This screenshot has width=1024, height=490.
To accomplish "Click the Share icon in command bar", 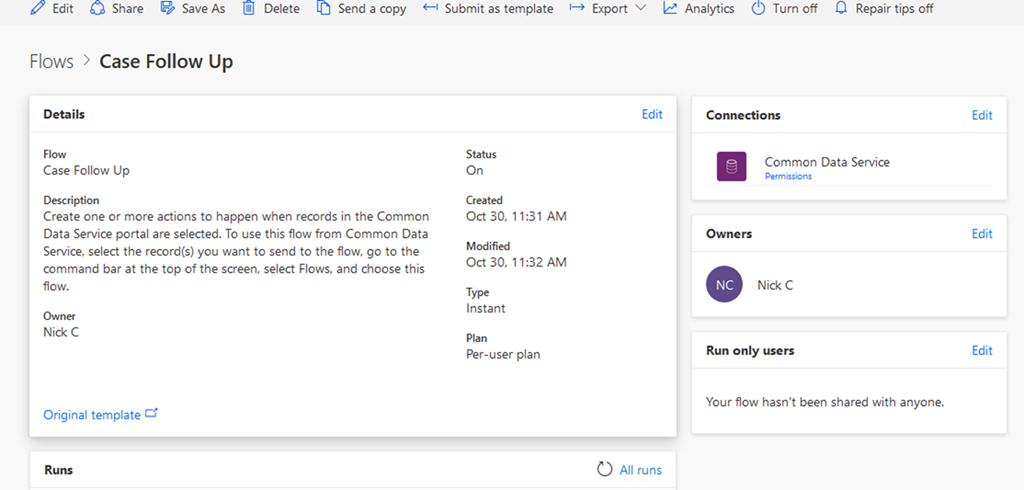I will click(x=97, y=8).
